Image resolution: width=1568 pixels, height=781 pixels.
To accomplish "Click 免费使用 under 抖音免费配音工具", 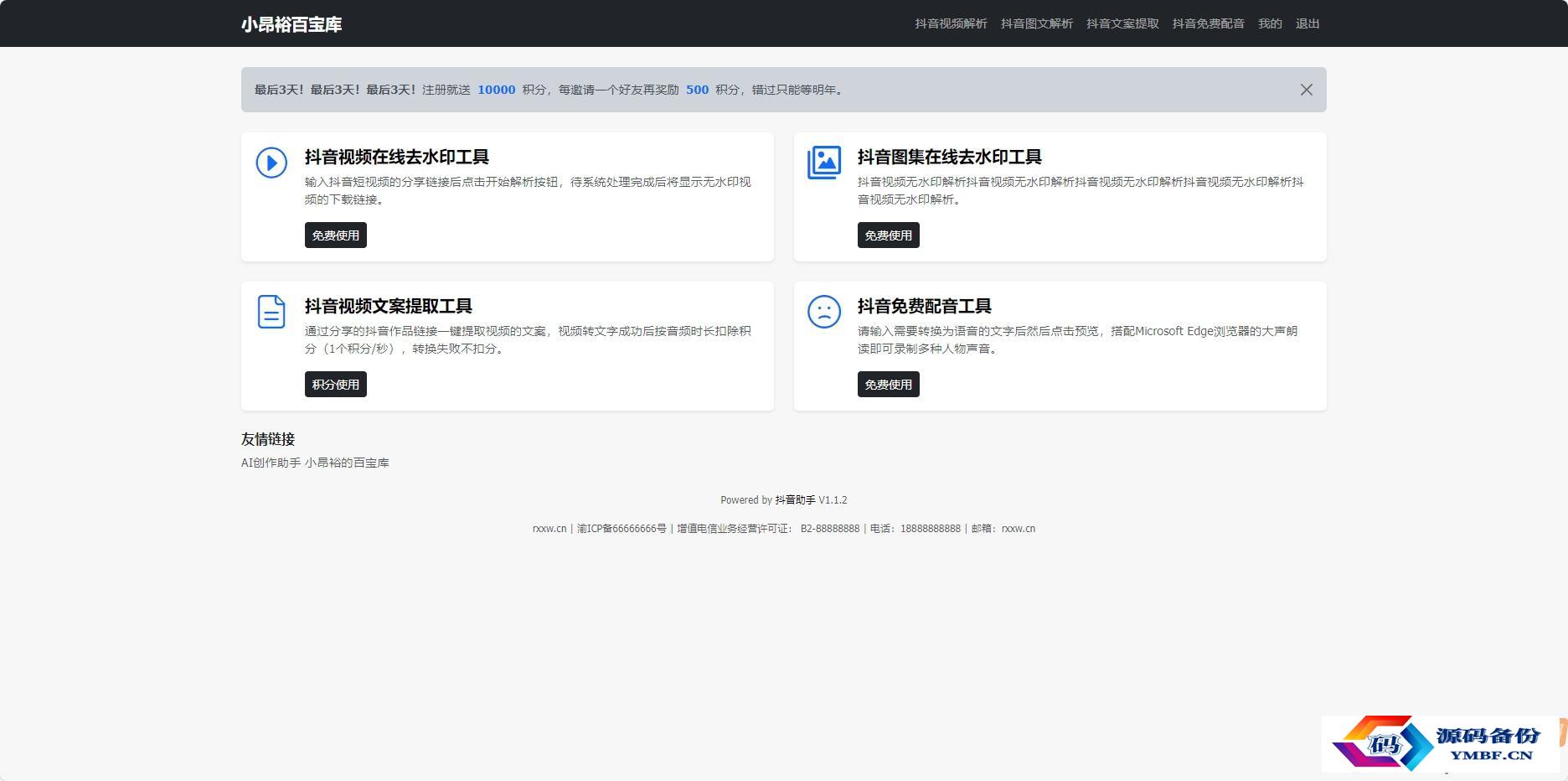I will [x=889, y=385].
